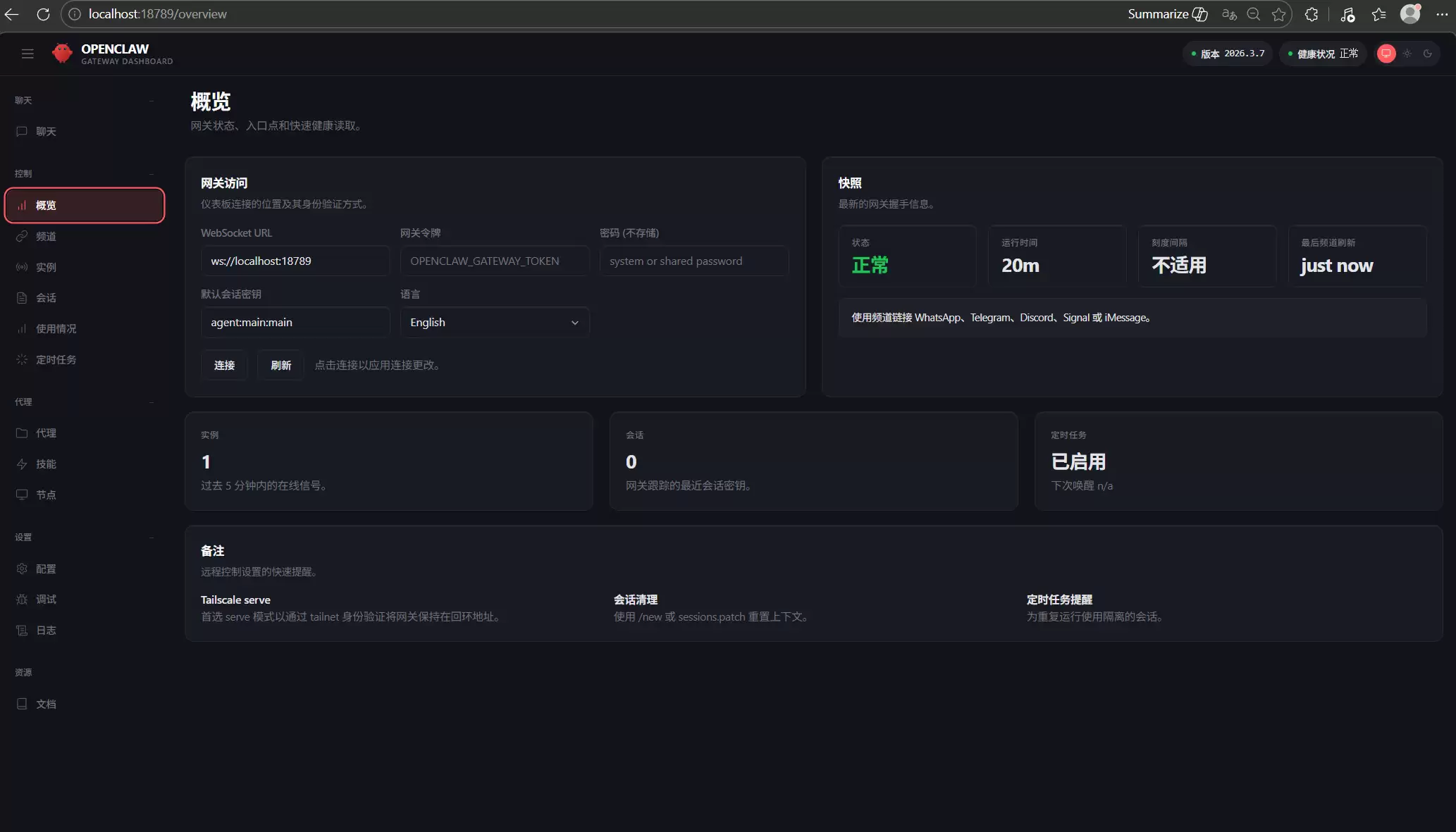Select 会话 sessions menu item
The image size is (1456, 832).
point(46,298)
